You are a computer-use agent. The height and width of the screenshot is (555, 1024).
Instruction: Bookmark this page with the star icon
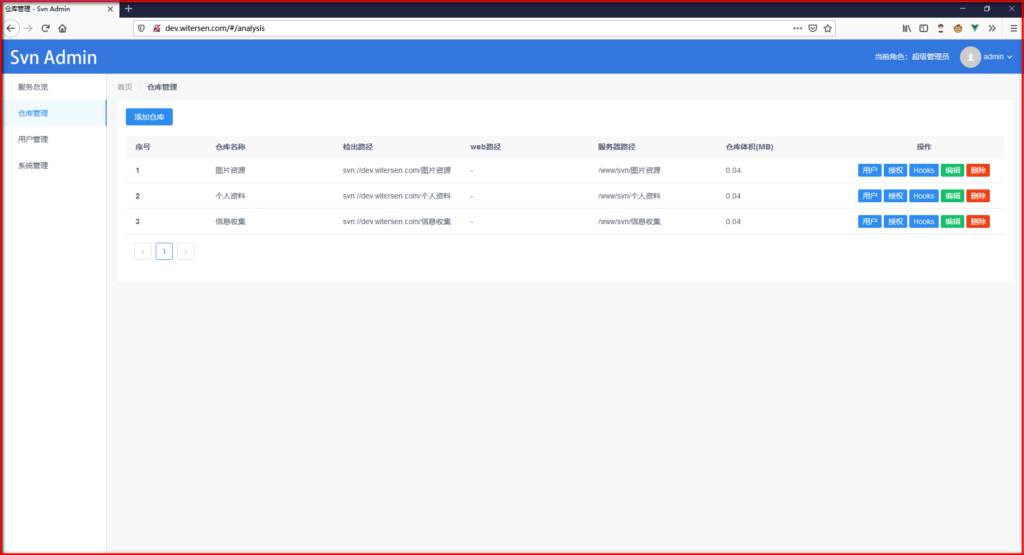[827, 28]
